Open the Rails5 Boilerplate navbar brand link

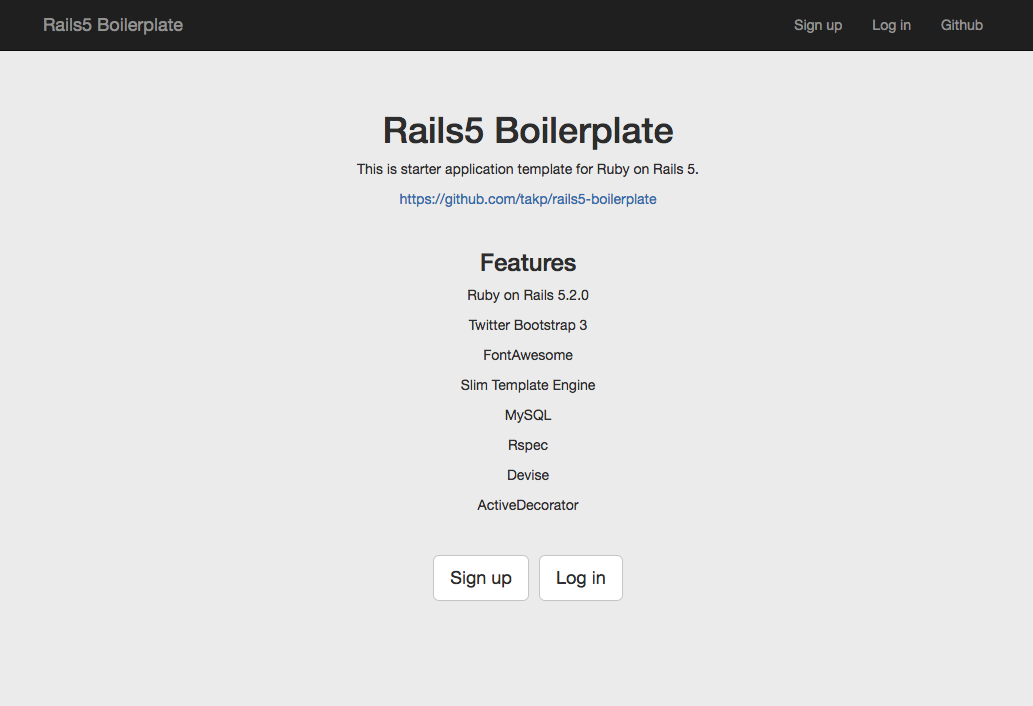(x=113, y=25)
